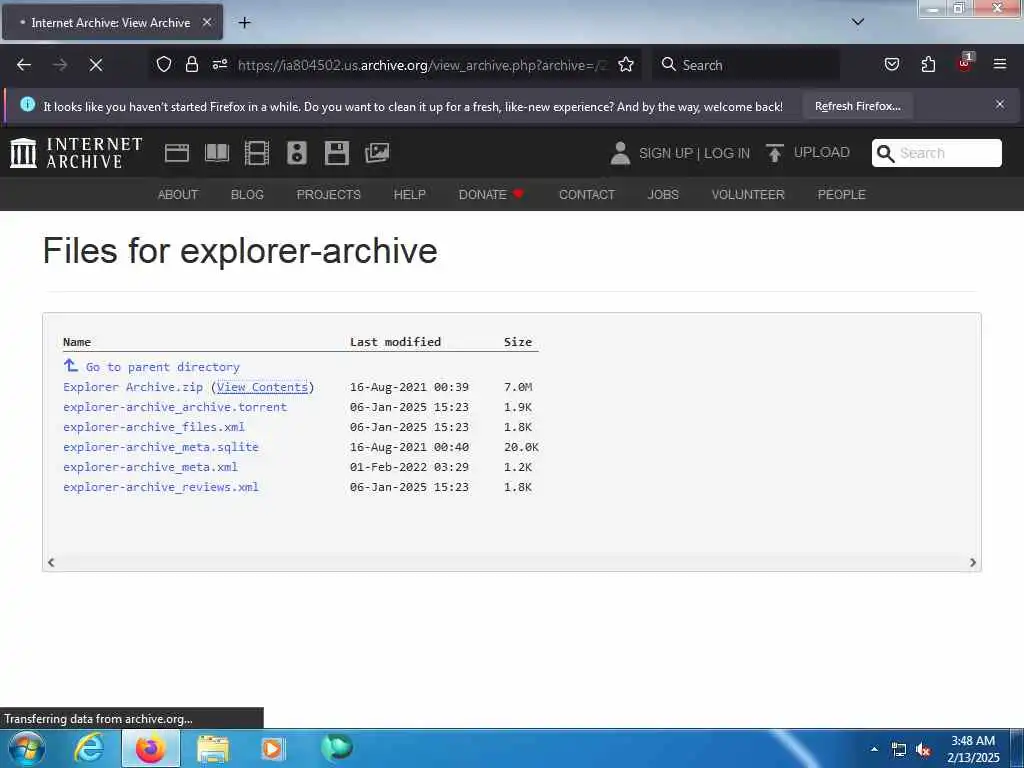Screen dimensions: 1024x768
Task: Open the DONATE menu item
Action: point(491,195)
